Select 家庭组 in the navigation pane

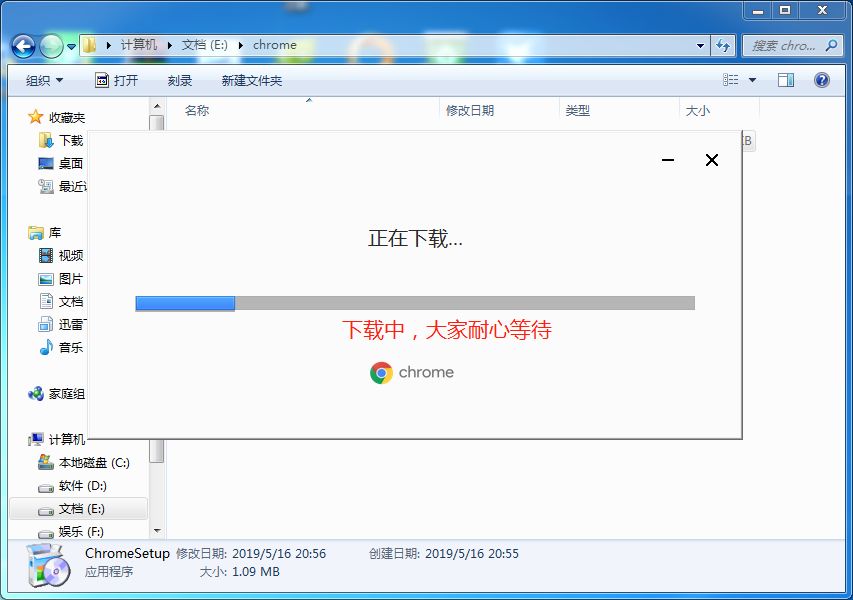(67, 394)
